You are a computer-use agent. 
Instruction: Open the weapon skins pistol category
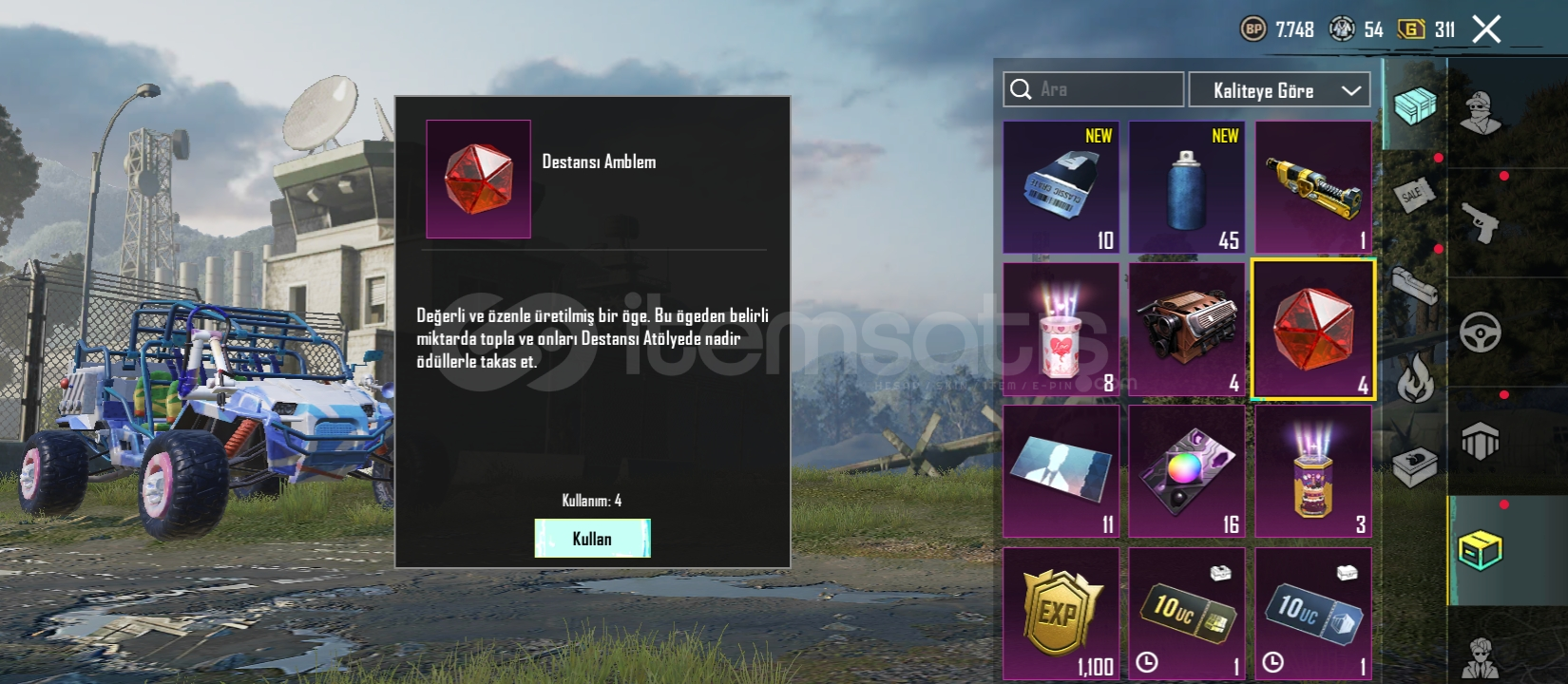(x=1480, y=223)
